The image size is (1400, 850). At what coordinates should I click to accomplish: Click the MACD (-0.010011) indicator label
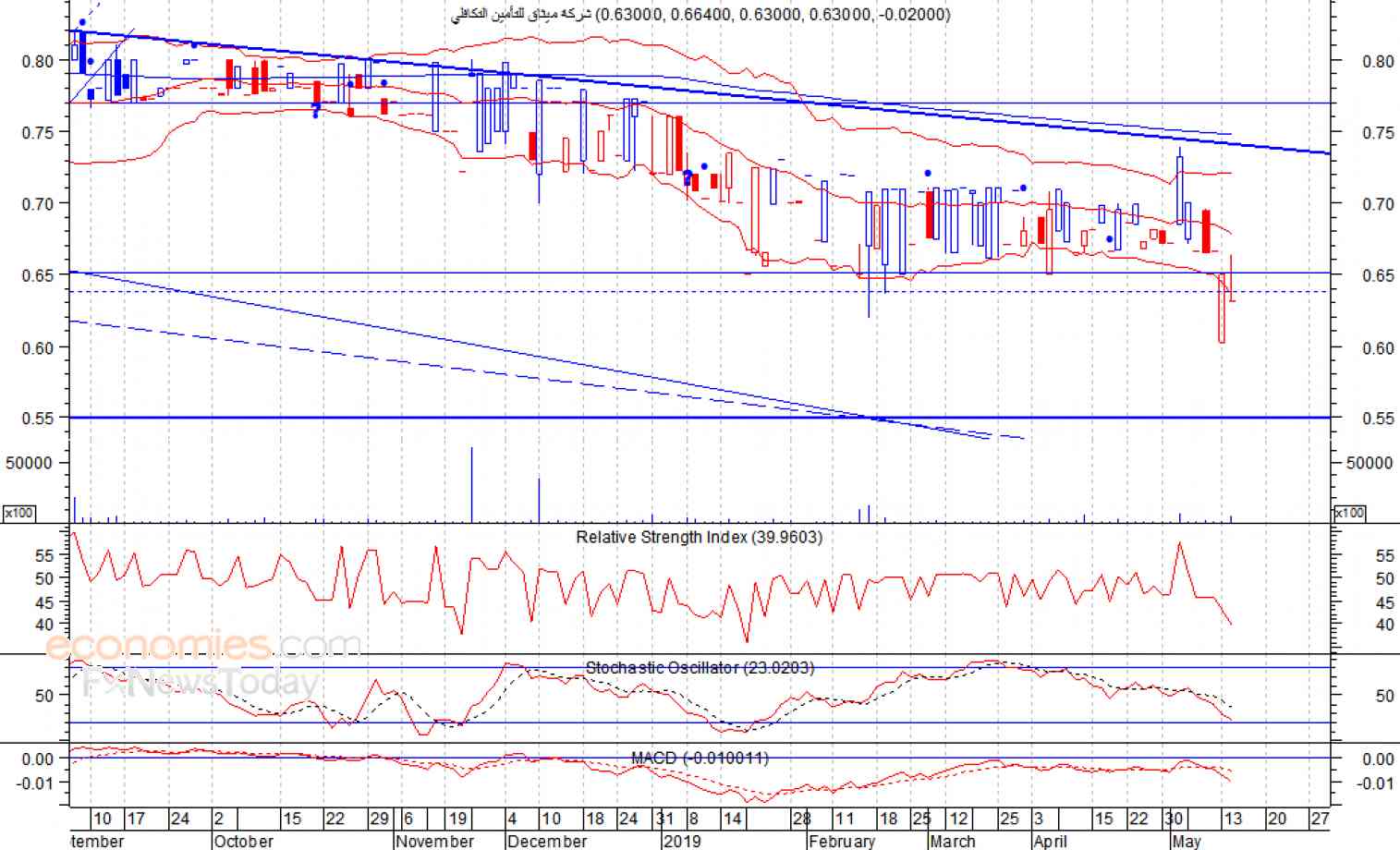pos(700,758)
